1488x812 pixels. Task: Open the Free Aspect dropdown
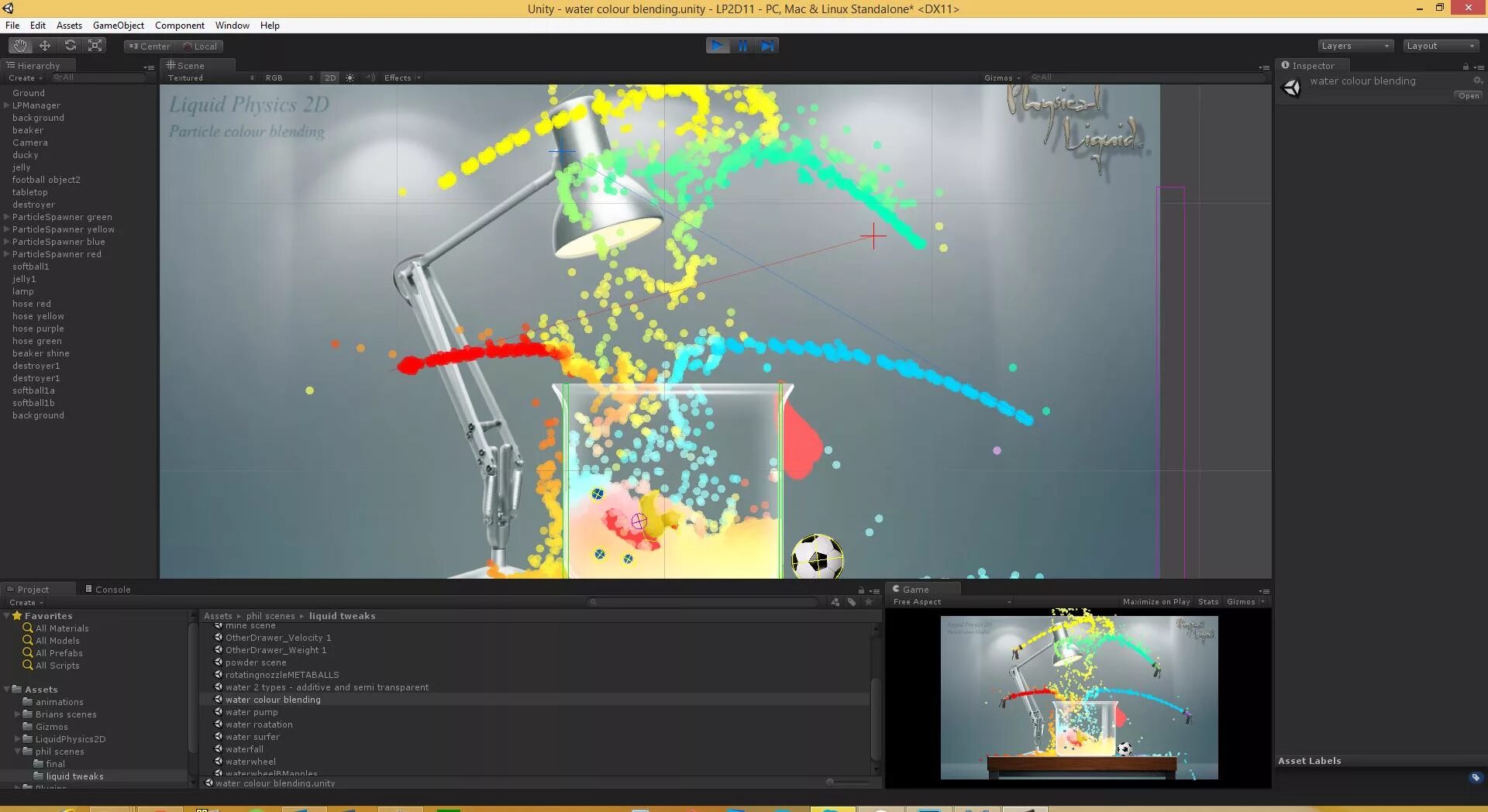pos(952,602)
